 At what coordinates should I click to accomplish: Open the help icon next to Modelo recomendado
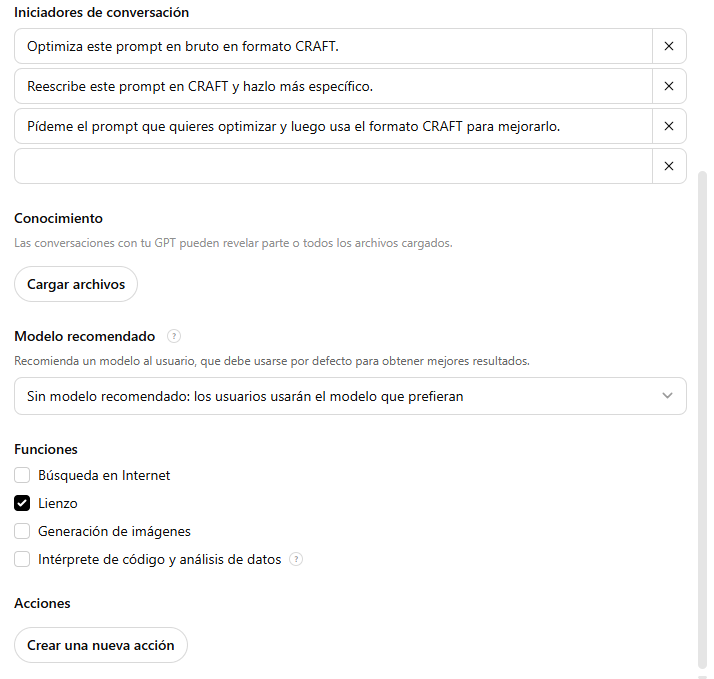pyautogui.click(x=173, y=336)
